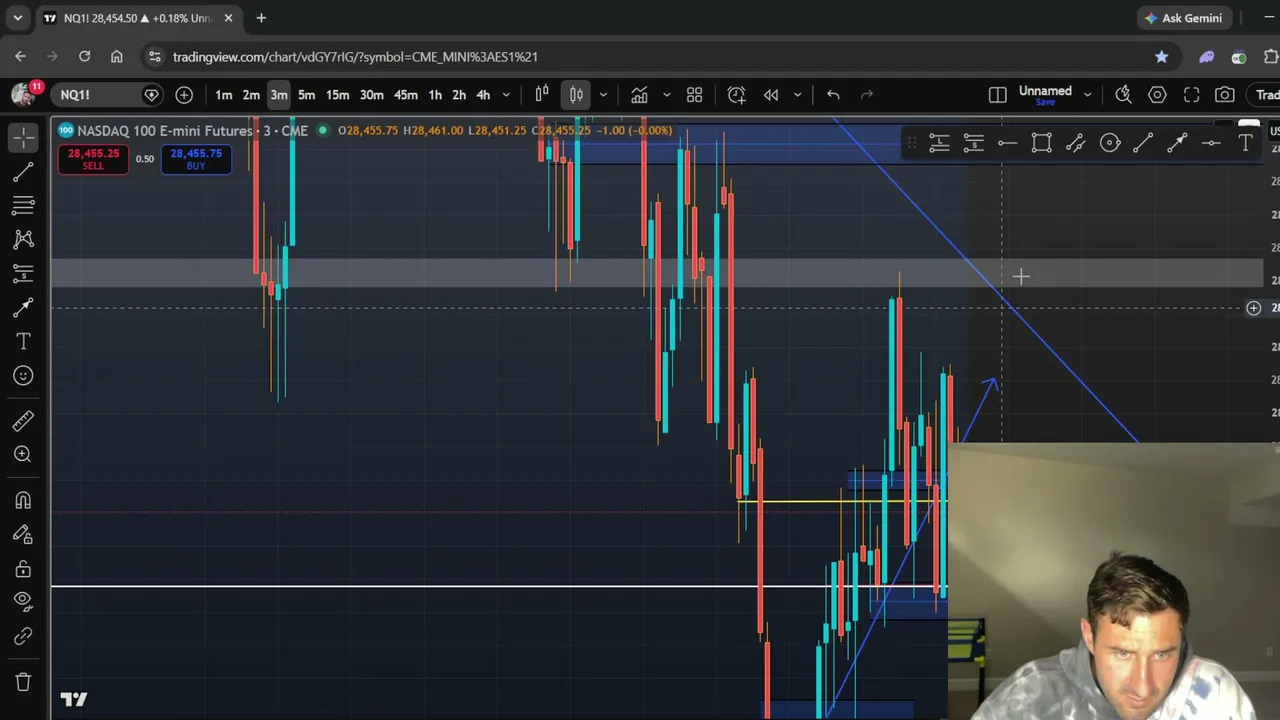Switch to 45m timeframe
The height and width of the screenshot is (720, 1280).
(405, 95)
